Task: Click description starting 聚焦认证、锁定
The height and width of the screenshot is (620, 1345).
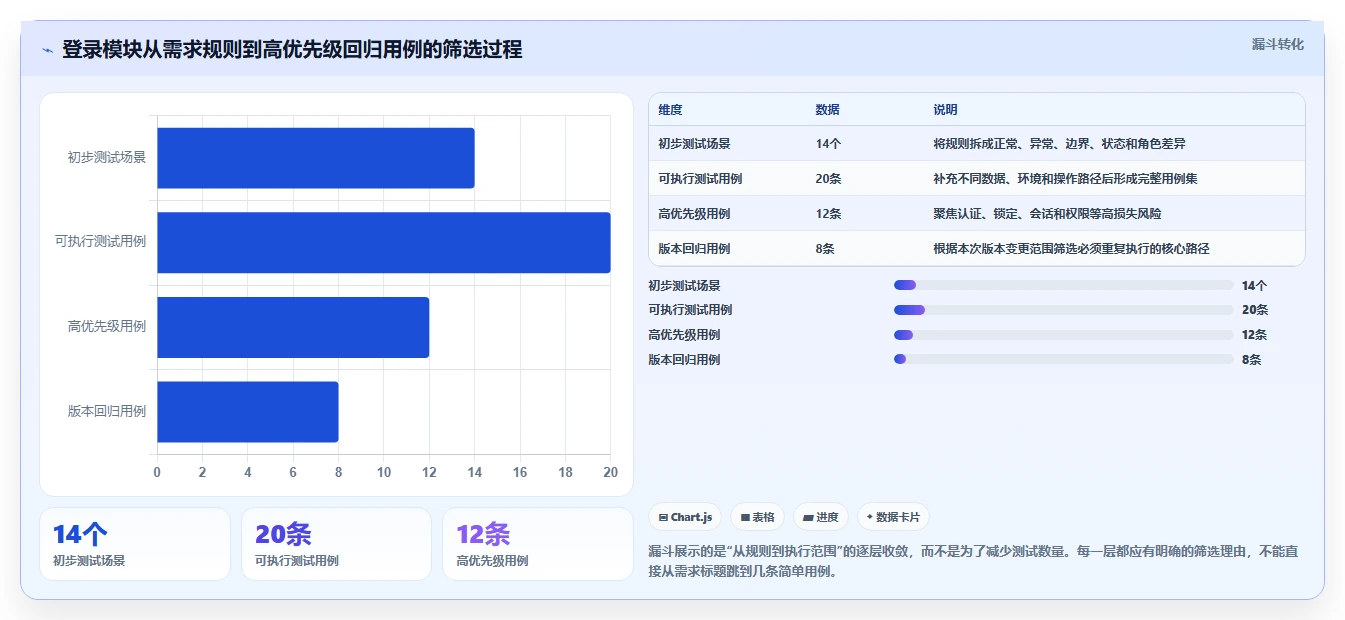Action: click(x=1047, y=214)
